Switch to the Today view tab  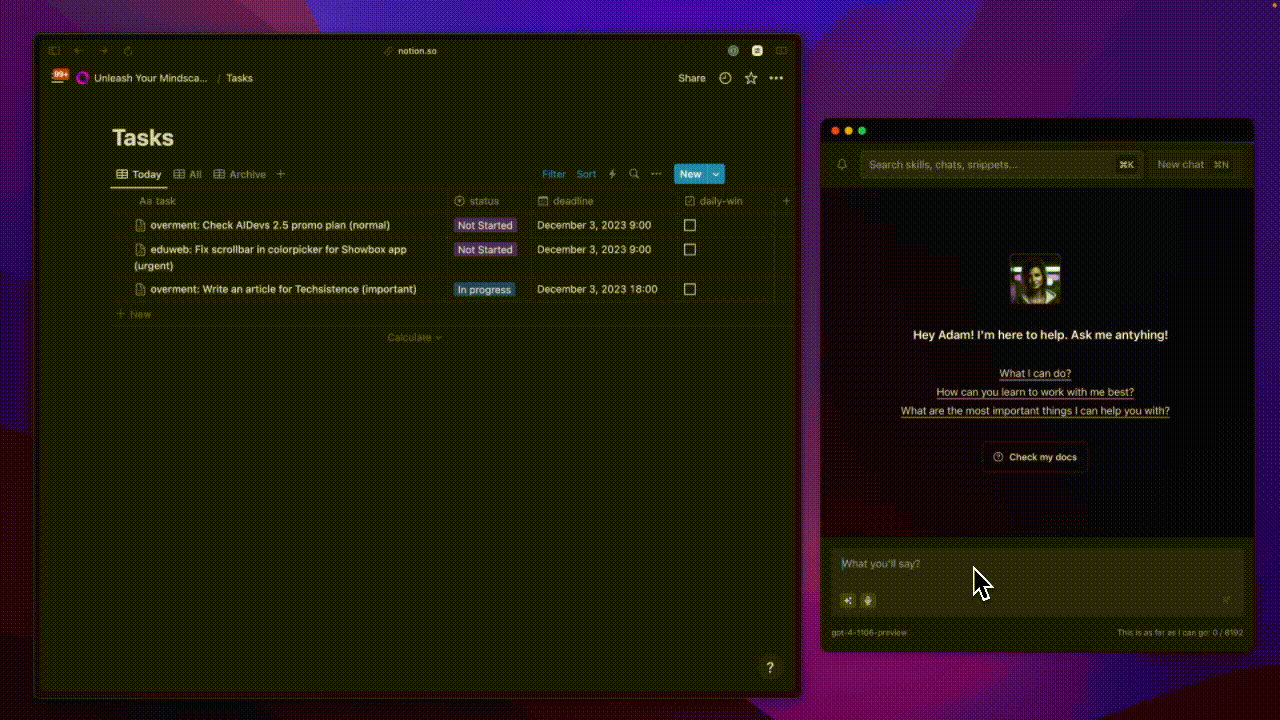pos(138,174)
